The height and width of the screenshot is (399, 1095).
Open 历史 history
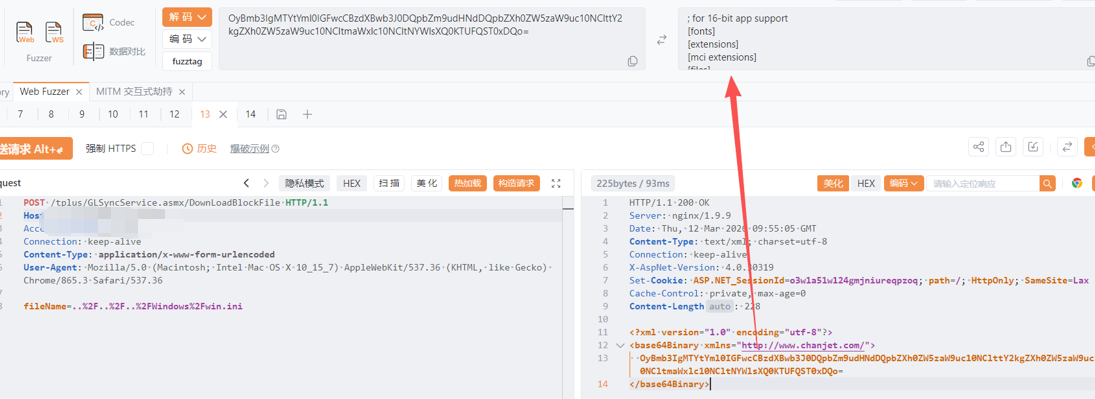click(199, 148)
